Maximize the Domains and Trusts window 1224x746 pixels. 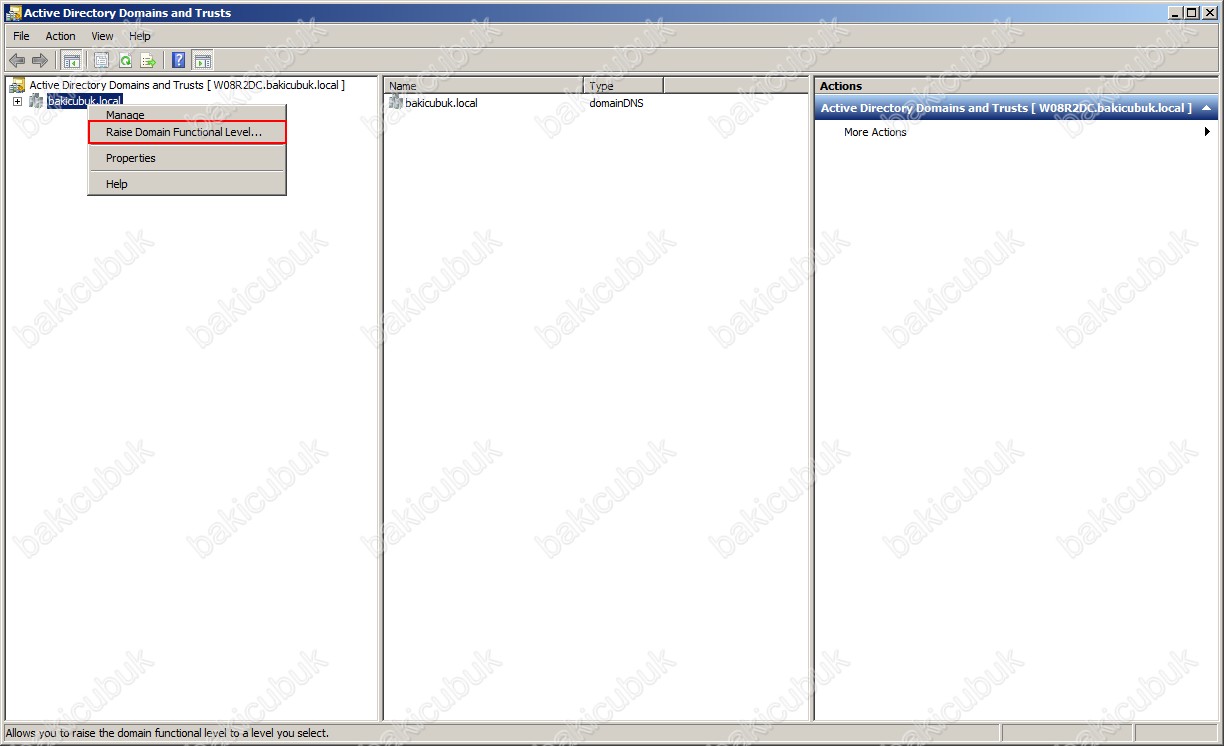pyautogui.click(x=1192, y=13)
